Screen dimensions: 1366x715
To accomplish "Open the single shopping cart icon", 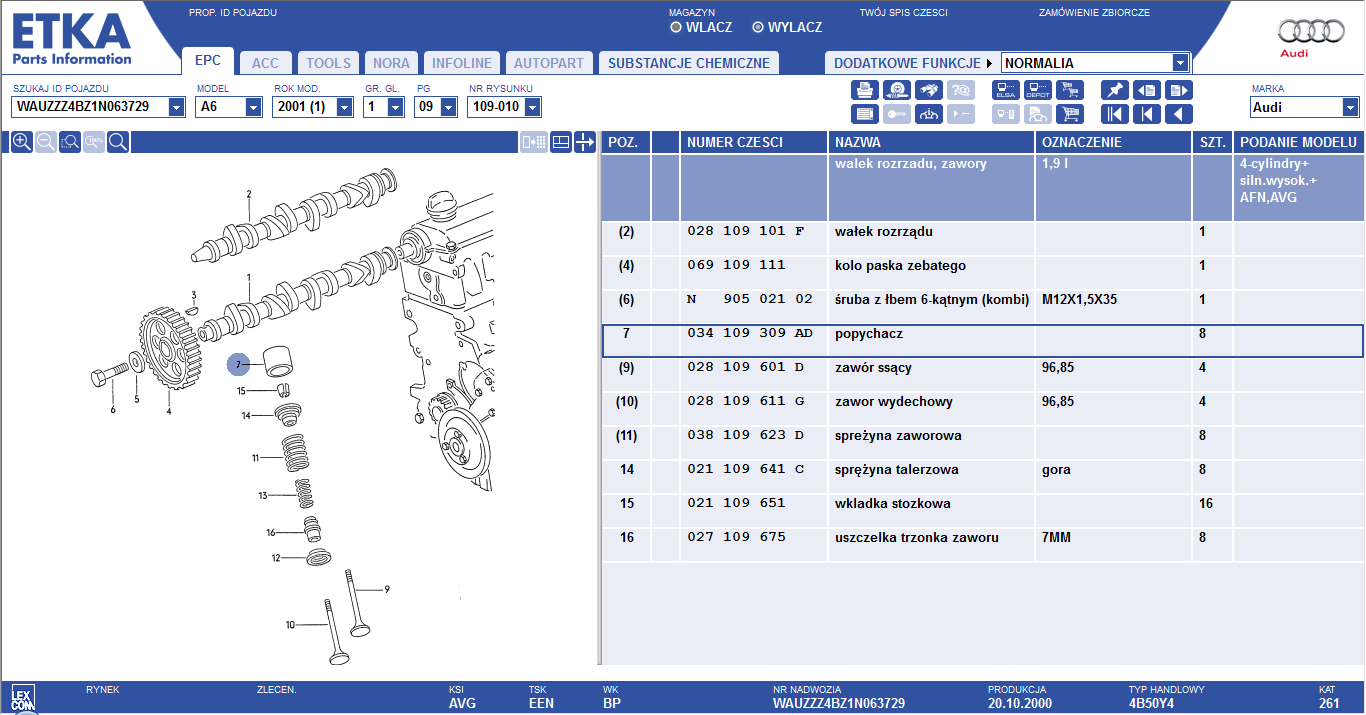I will (x=1070, y=114).
